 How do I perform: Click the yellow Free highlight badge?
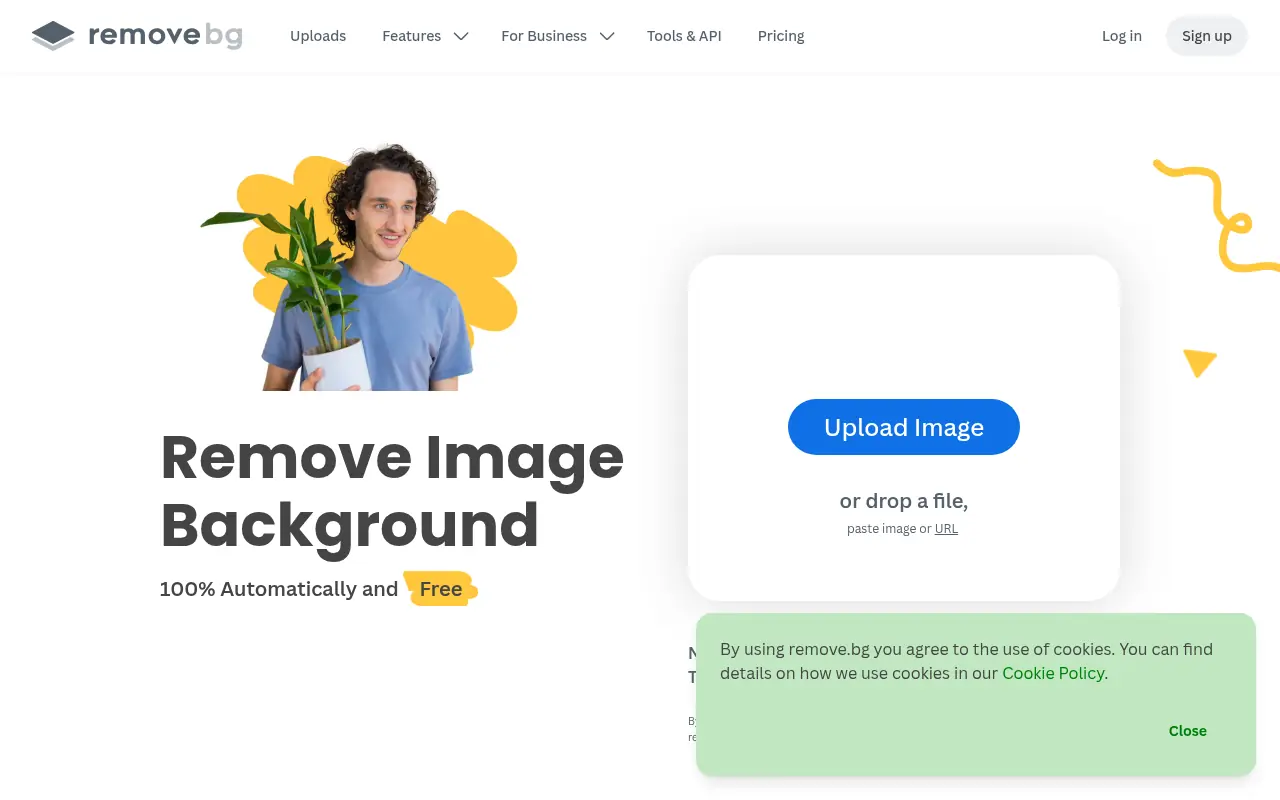(x=440, y=589)
